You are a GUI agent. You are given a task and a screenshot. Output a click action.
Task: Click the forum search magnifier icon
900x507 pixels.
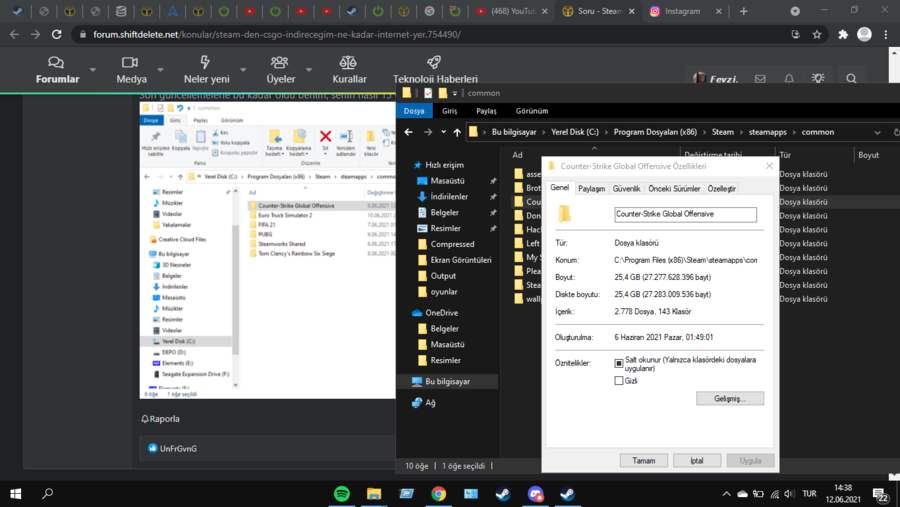(851, 79)
